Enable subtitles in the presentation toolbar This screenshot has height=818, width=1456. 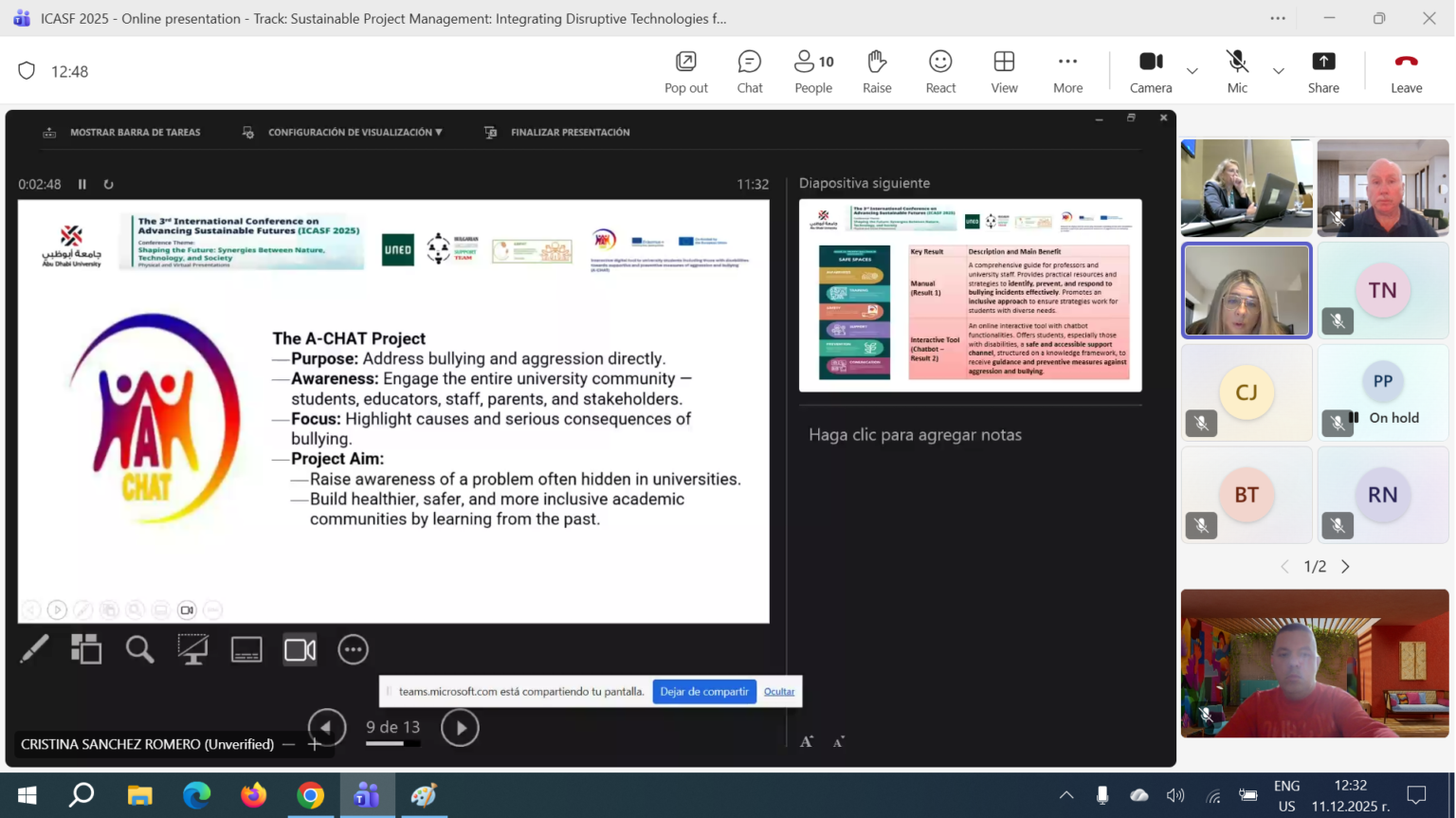[x=246, y=649]
